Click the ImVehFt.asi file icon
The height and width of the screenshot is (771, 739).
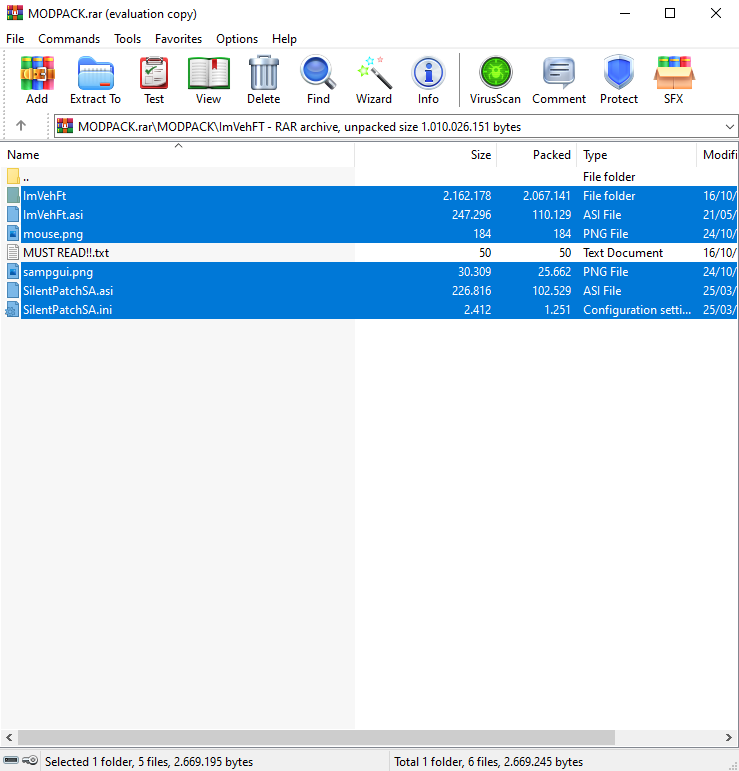point(13,215)
